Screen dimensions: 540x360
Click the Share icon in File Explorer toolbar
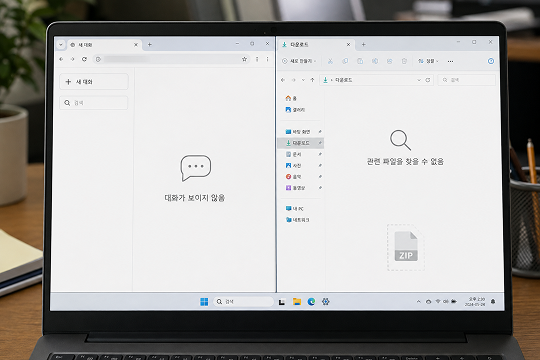click(x=390, y=61)
